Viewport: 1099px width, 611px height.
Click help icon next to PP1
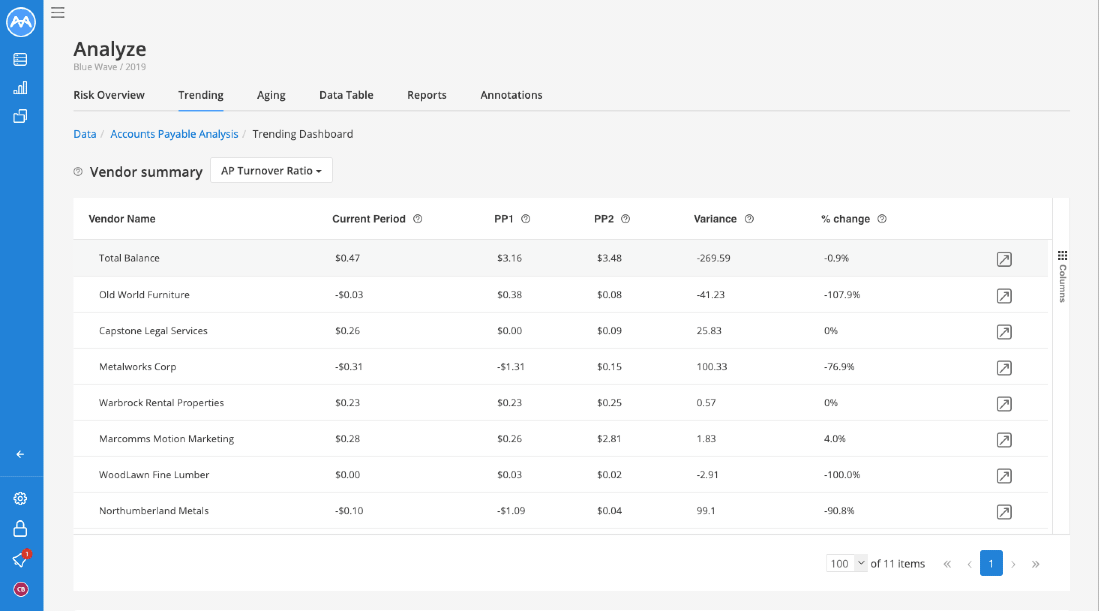tap(526, 219)
